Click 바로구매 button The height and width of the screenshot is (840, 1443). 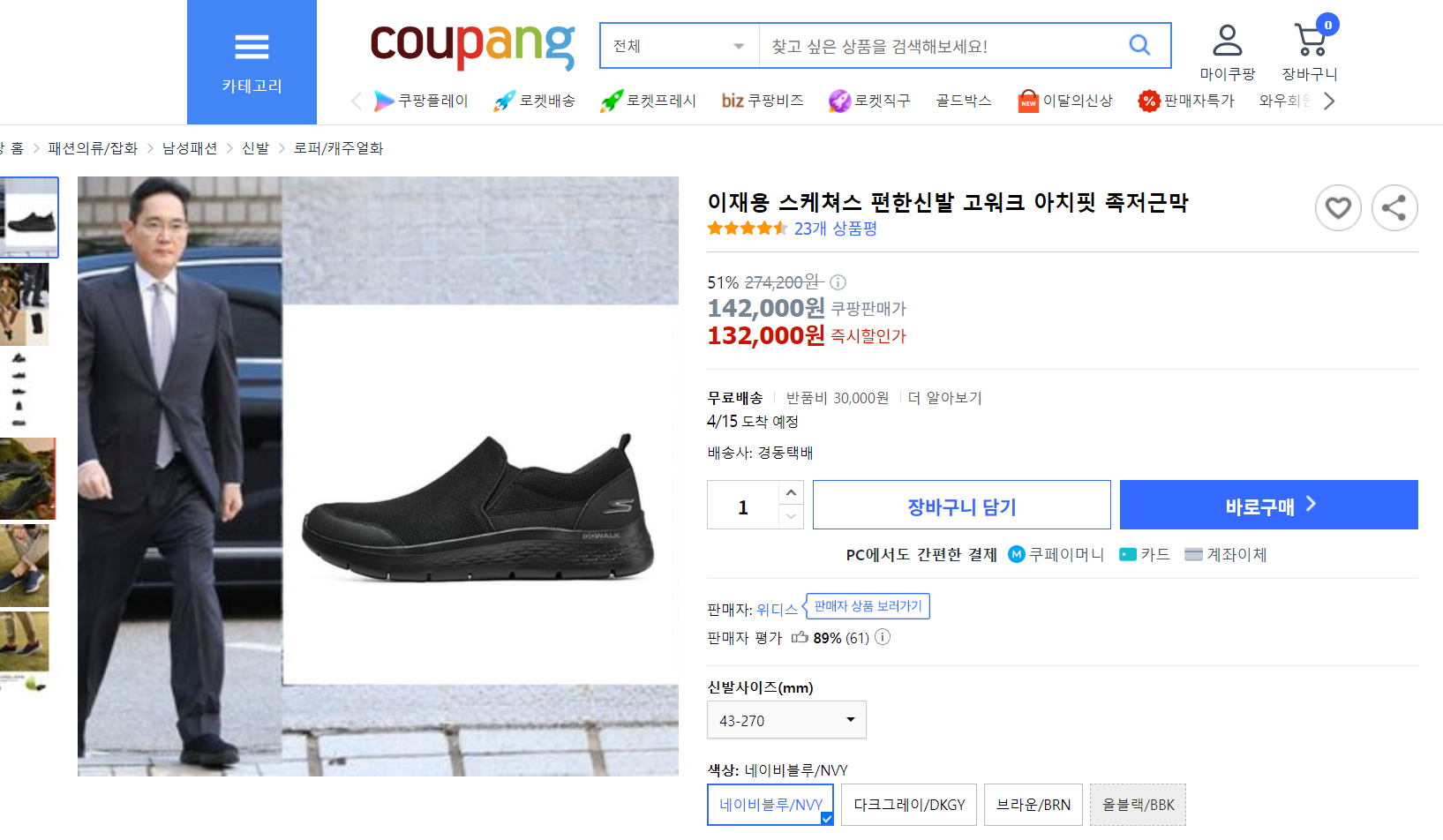pos(1269,505)
